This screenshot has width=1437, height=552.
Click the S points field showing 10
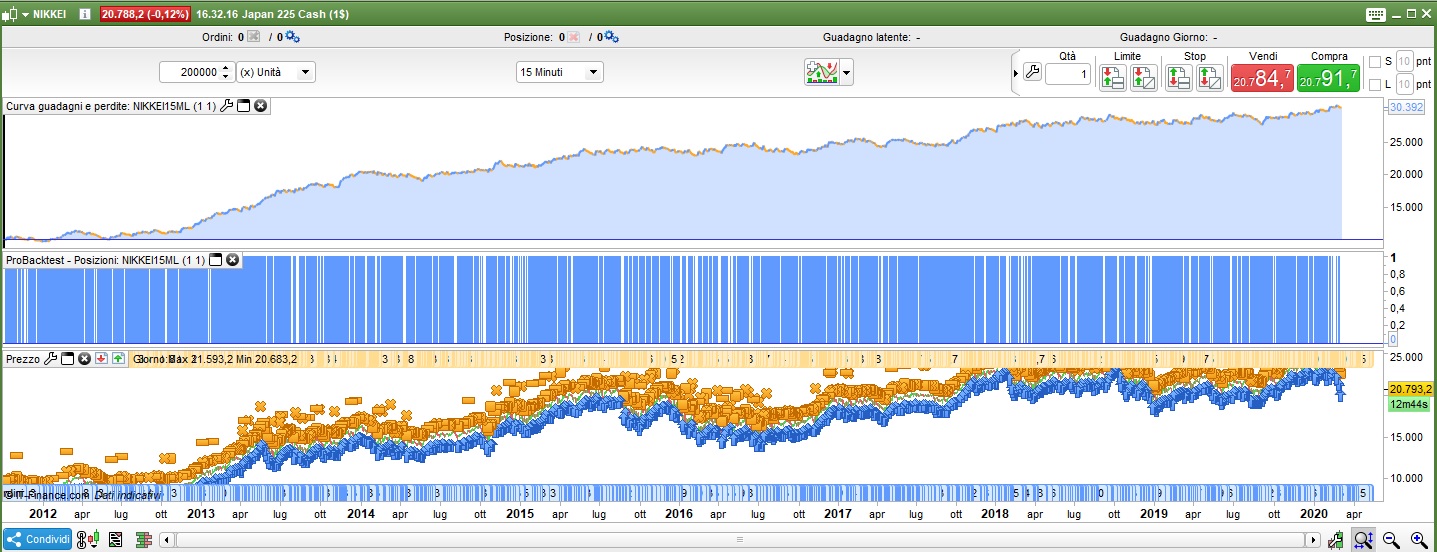1404,61
